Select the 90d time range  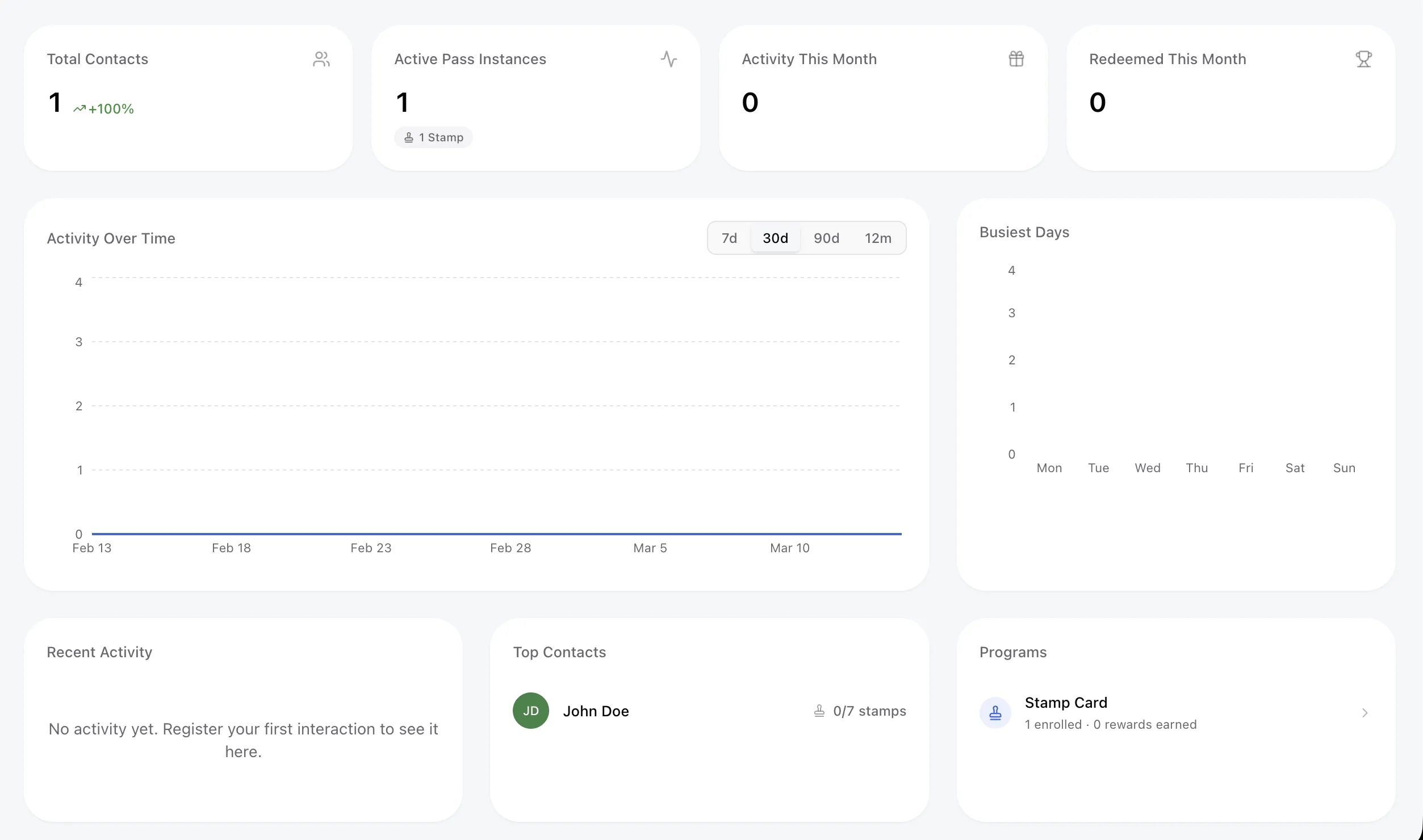[x=826, y=238]
